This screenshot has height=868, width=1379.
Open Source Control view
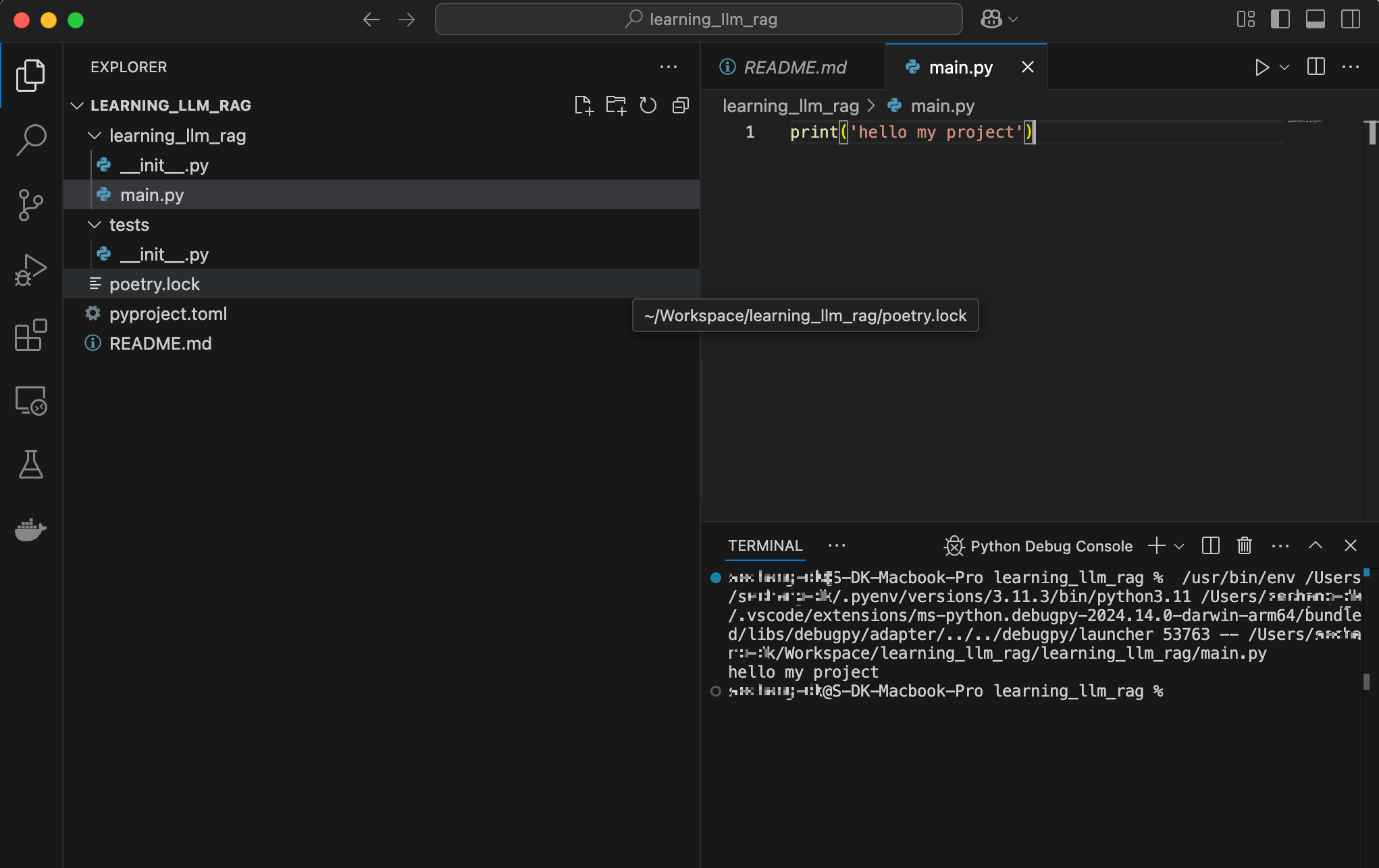pyautogui.click(x=31, y=205)
